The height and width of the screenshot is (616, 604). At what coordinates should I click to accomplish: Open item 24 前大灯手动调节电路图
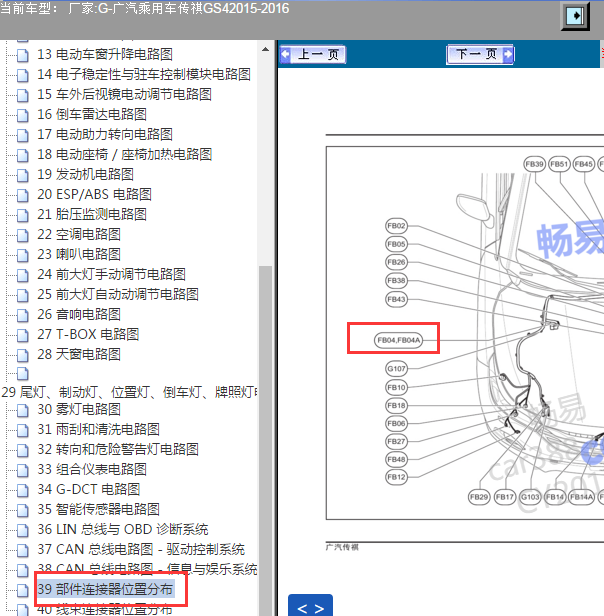111,275
